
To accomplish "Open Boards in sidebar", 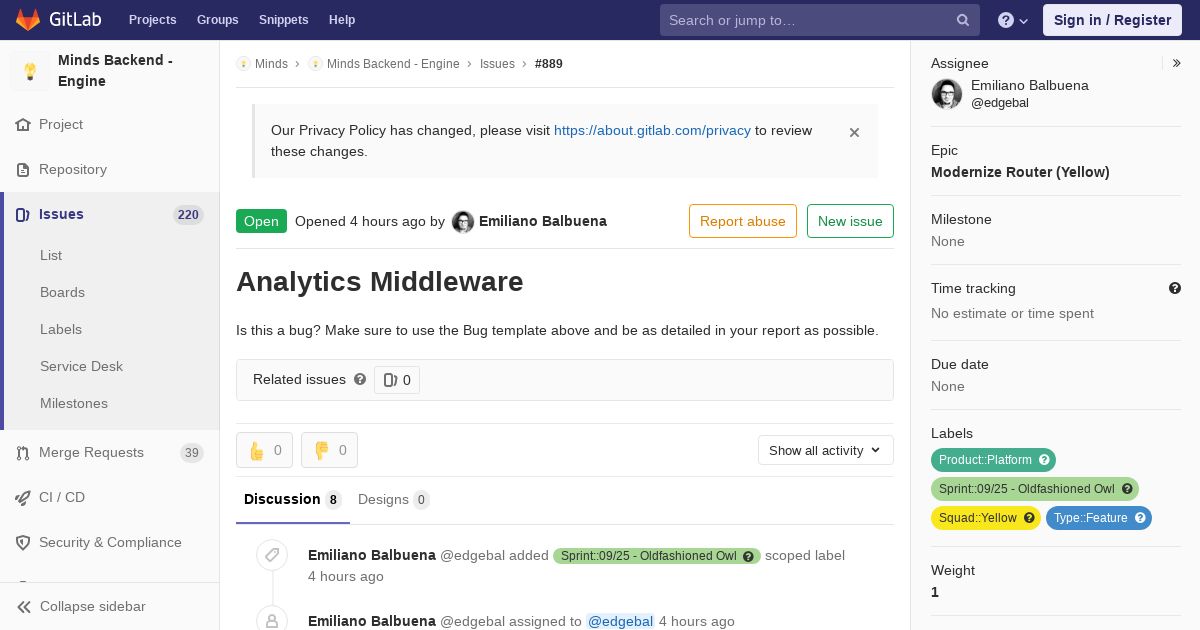I will point(62,292).
